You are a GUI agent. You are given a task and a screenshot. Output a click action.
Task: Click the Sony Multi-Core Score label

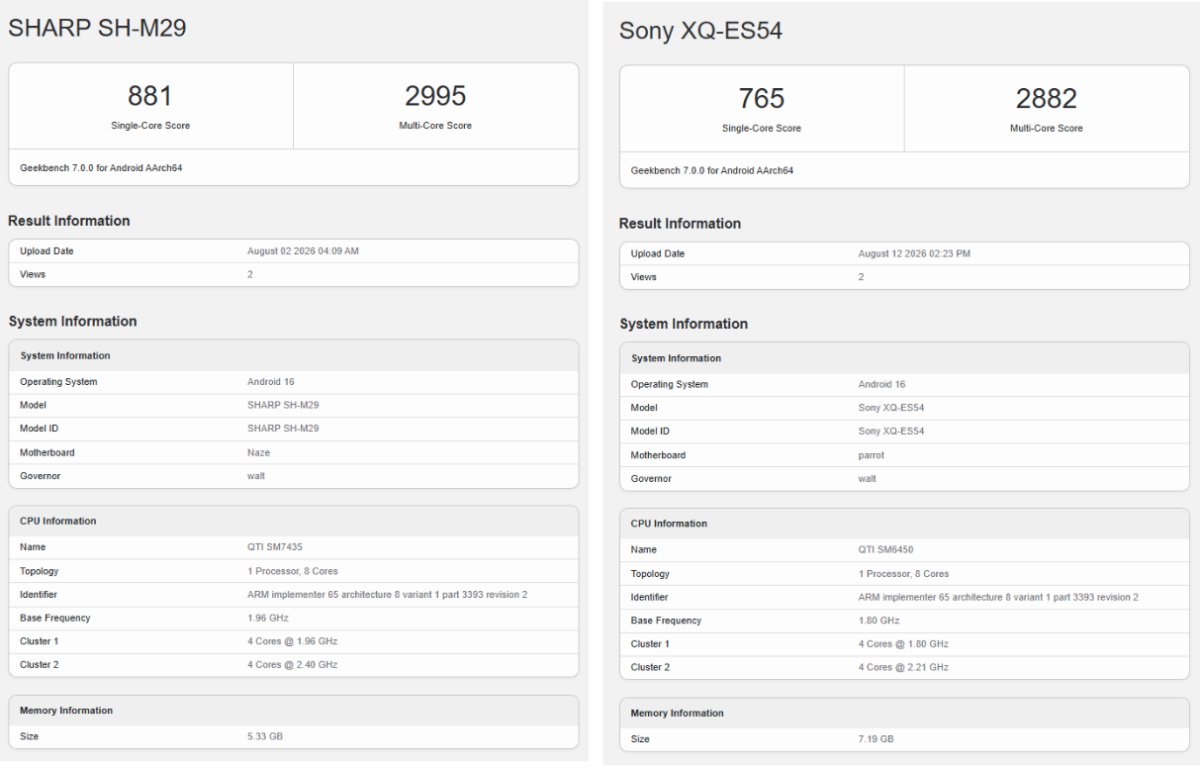point(1046,128)
